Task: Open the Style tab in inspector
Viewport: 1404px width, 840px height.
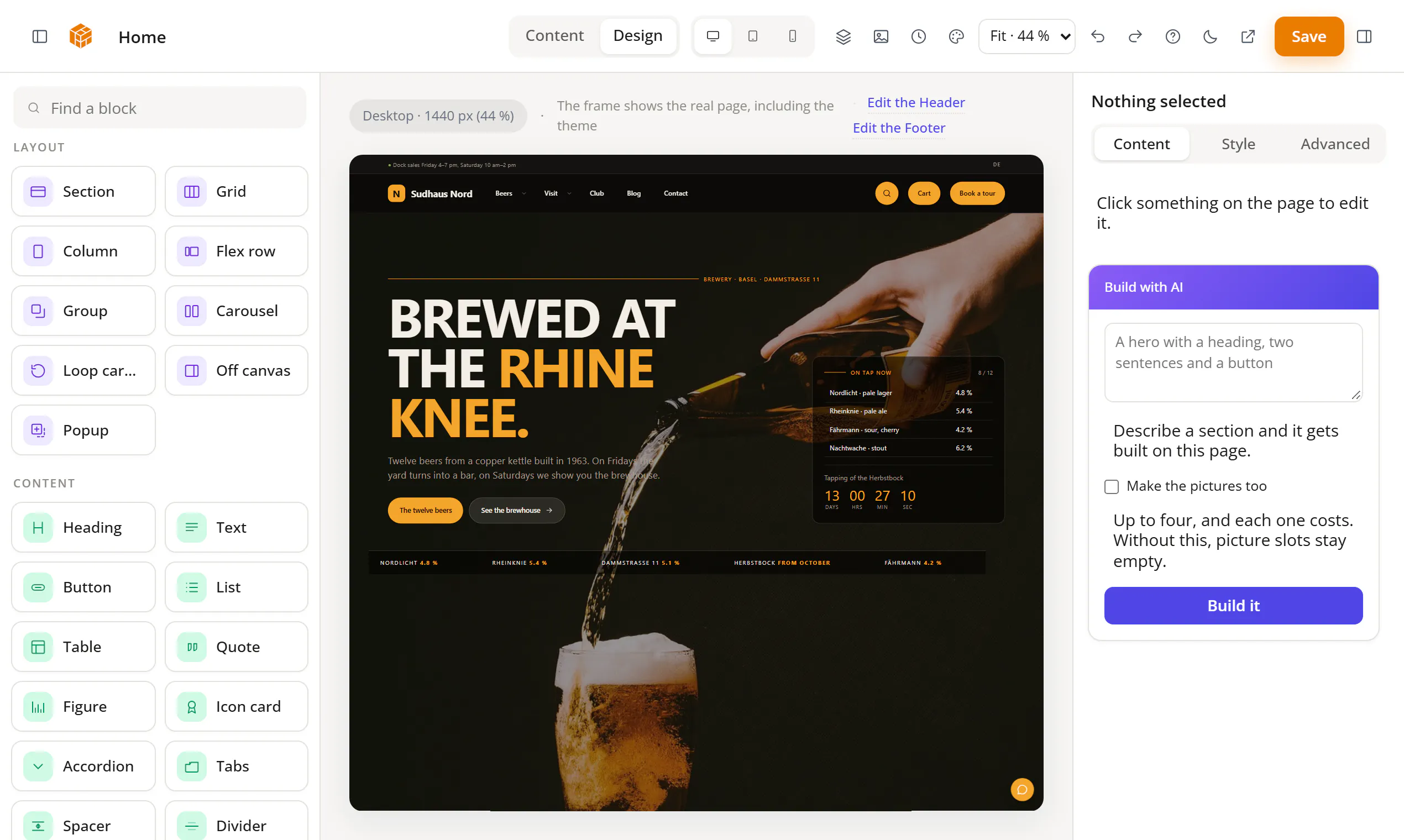Action: point(1238,144)
